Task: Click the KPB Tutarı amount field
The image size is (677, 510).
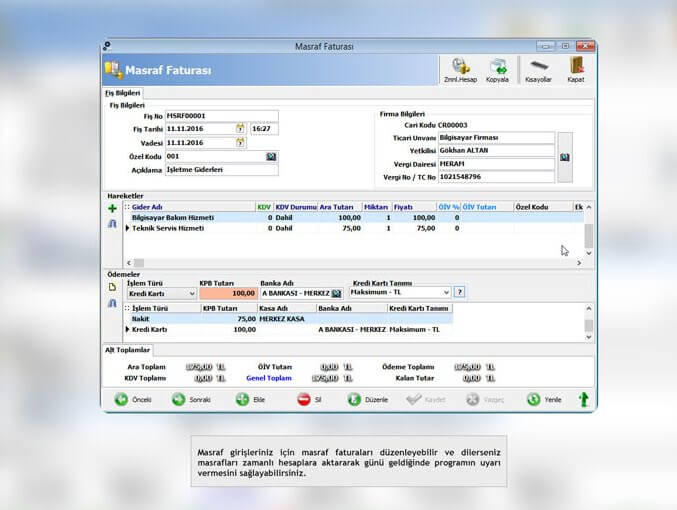Action: click(x=228, y=294)
